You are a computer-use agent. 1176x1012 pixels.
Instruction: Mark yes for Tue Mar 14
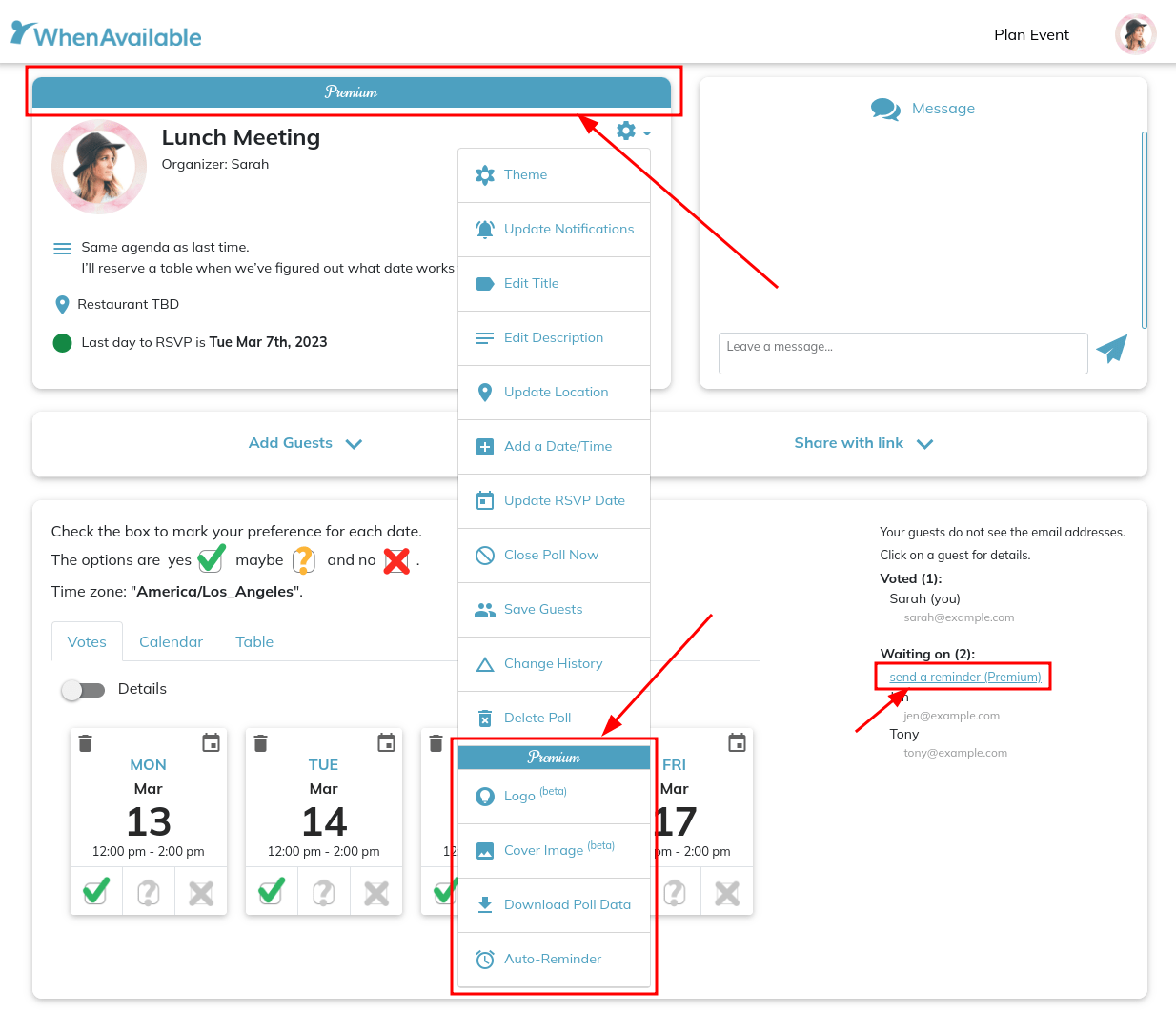pyautogui.click(x=272, y=892)
